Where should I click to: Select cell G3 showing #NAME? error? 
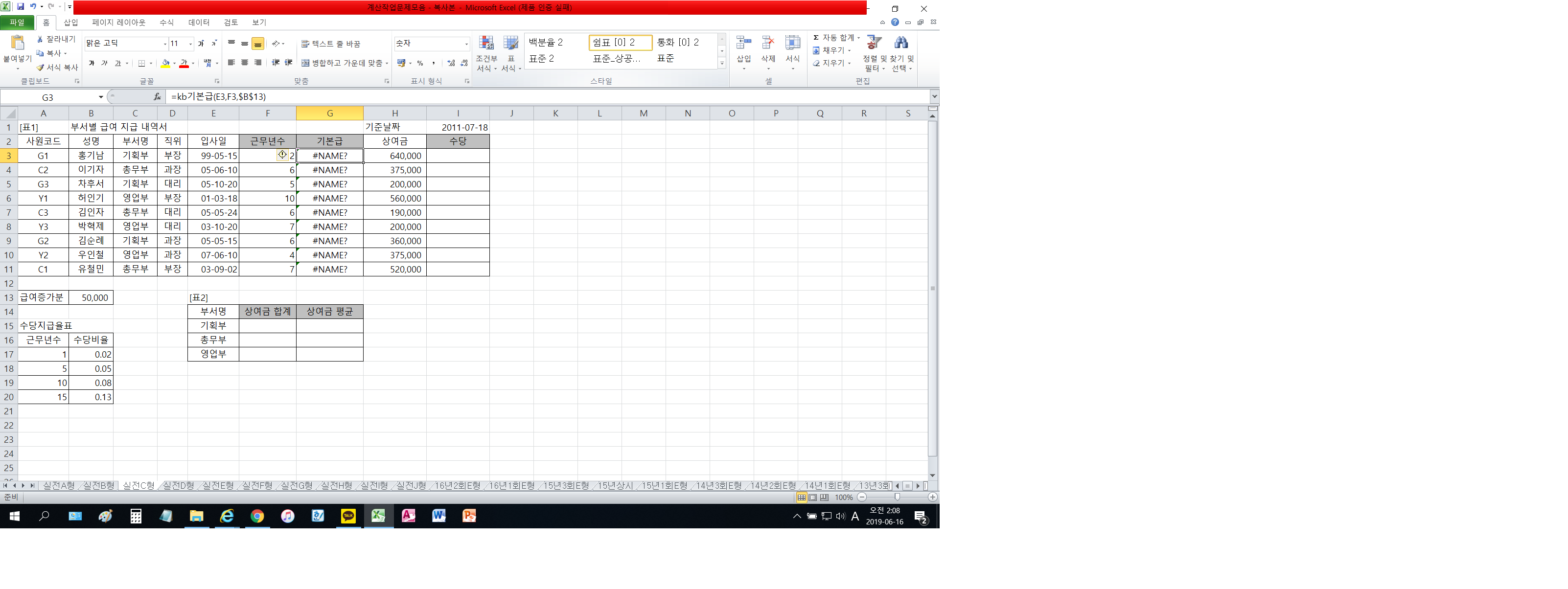pyautogui.click(x=329, y=156)
